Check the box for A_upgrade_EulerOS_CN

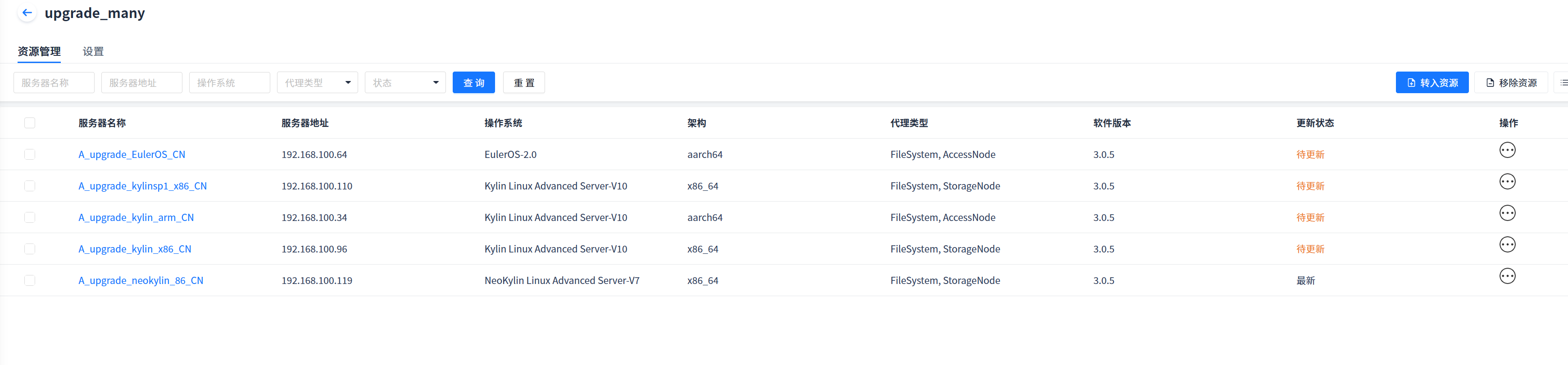click(30, 154)
